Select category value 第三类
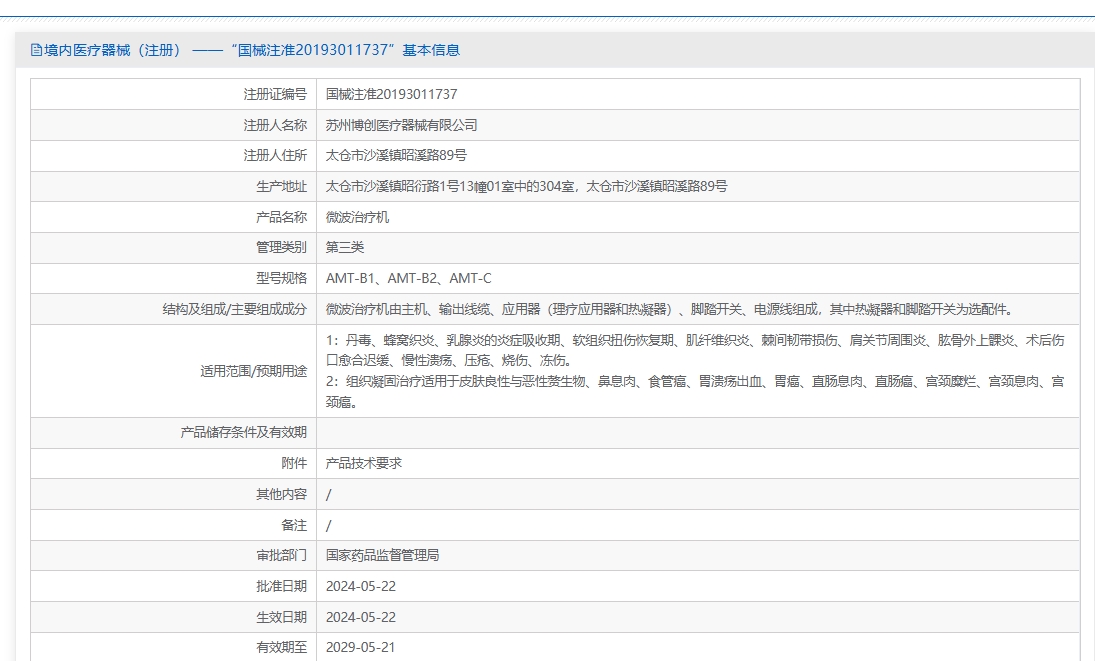 point(345,247)
